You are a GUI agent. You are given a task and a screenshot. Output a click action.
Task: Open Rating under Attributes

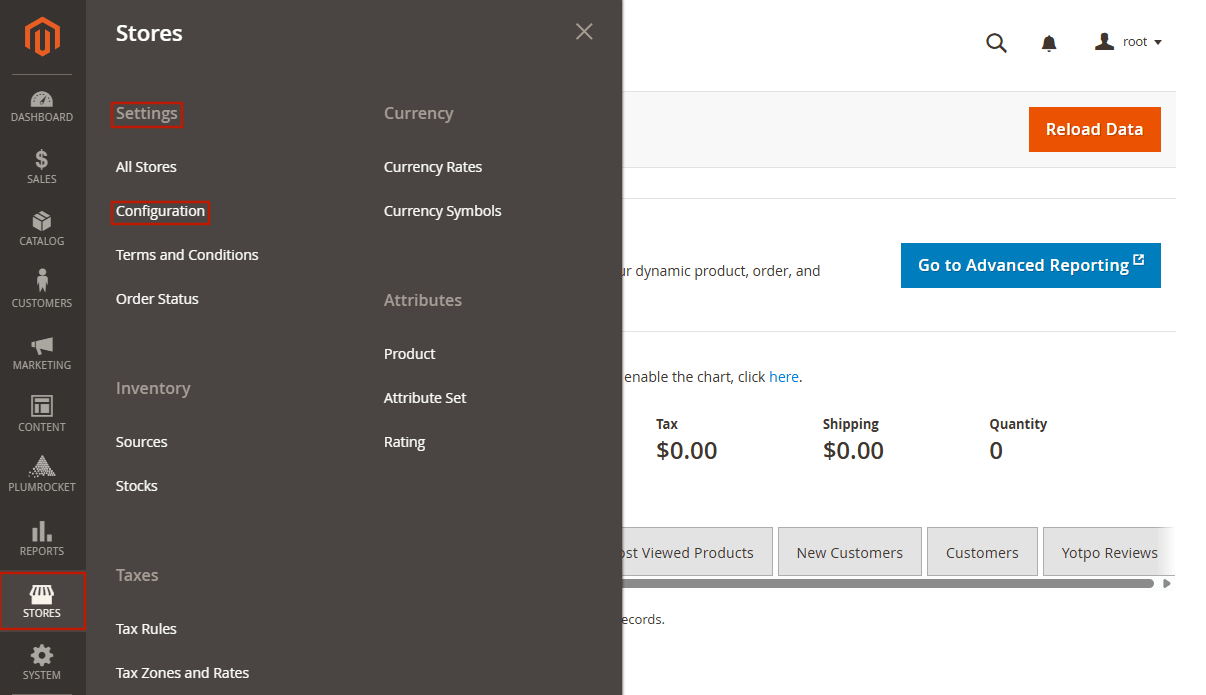pos(405,442)
